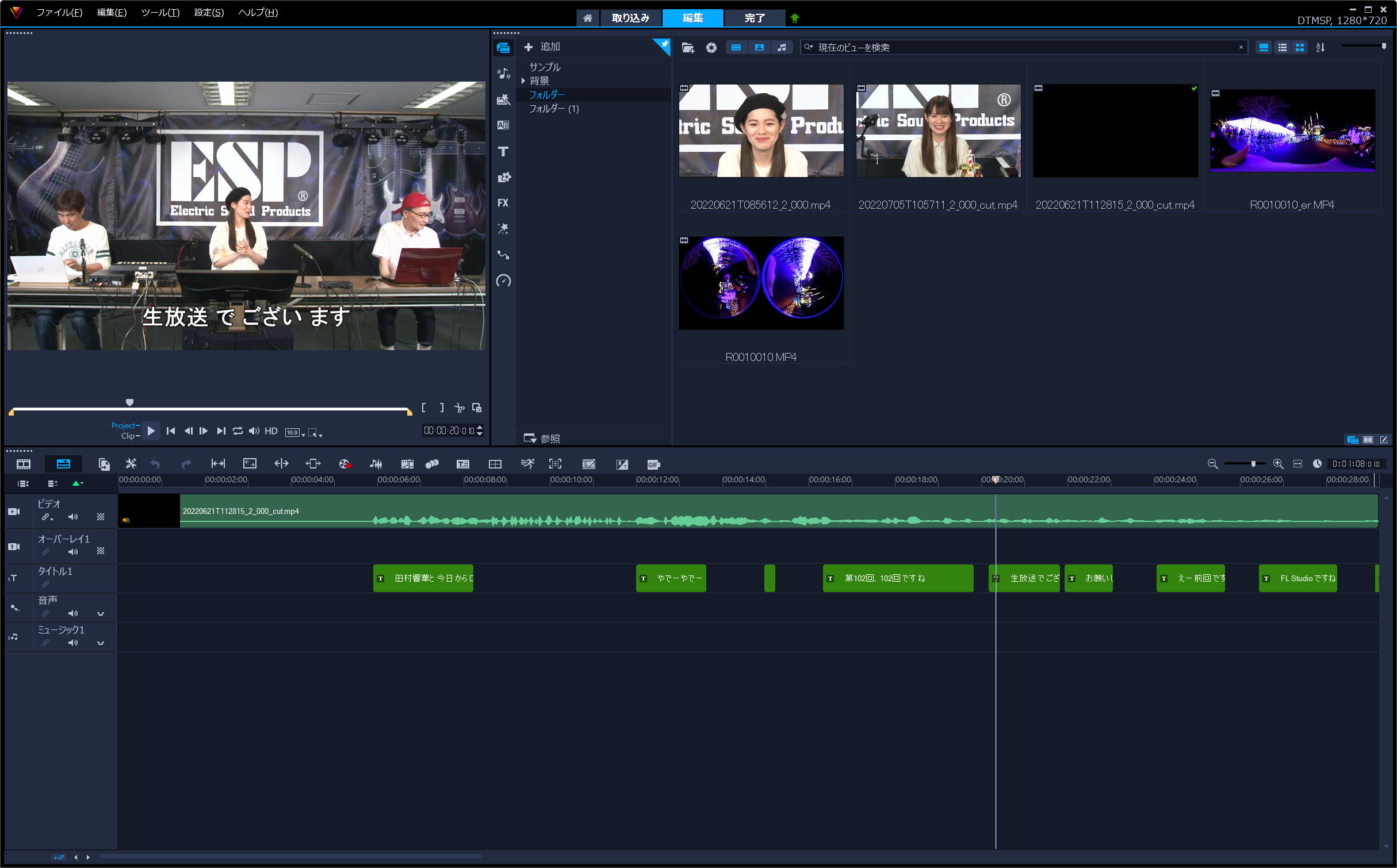Toggle the show audio files filter

(782, 48)
